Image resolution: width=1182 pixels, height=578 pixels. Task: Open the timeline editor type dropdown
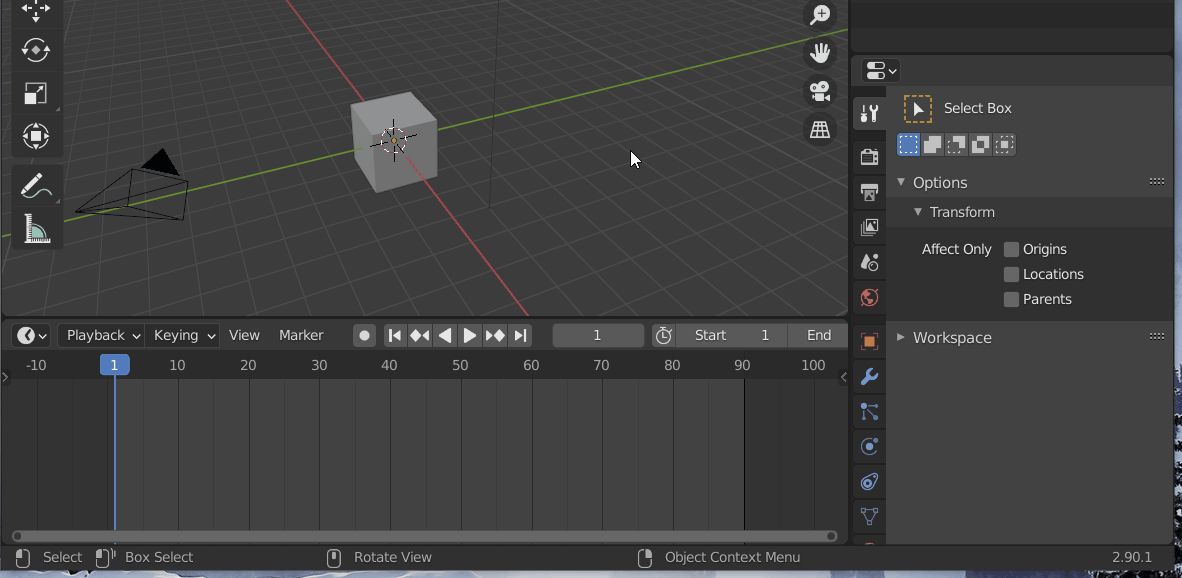coord(32,335)
